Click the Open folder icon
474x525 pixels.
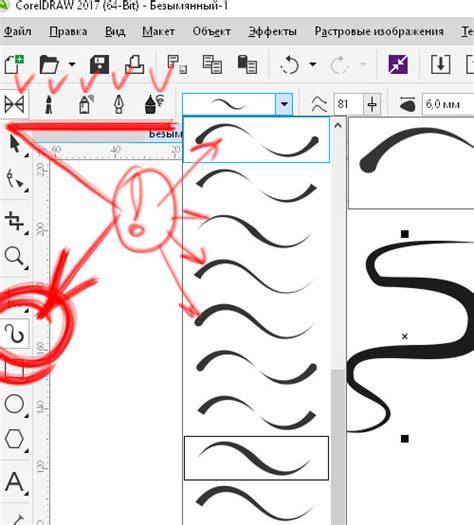(x=49, y=64)
